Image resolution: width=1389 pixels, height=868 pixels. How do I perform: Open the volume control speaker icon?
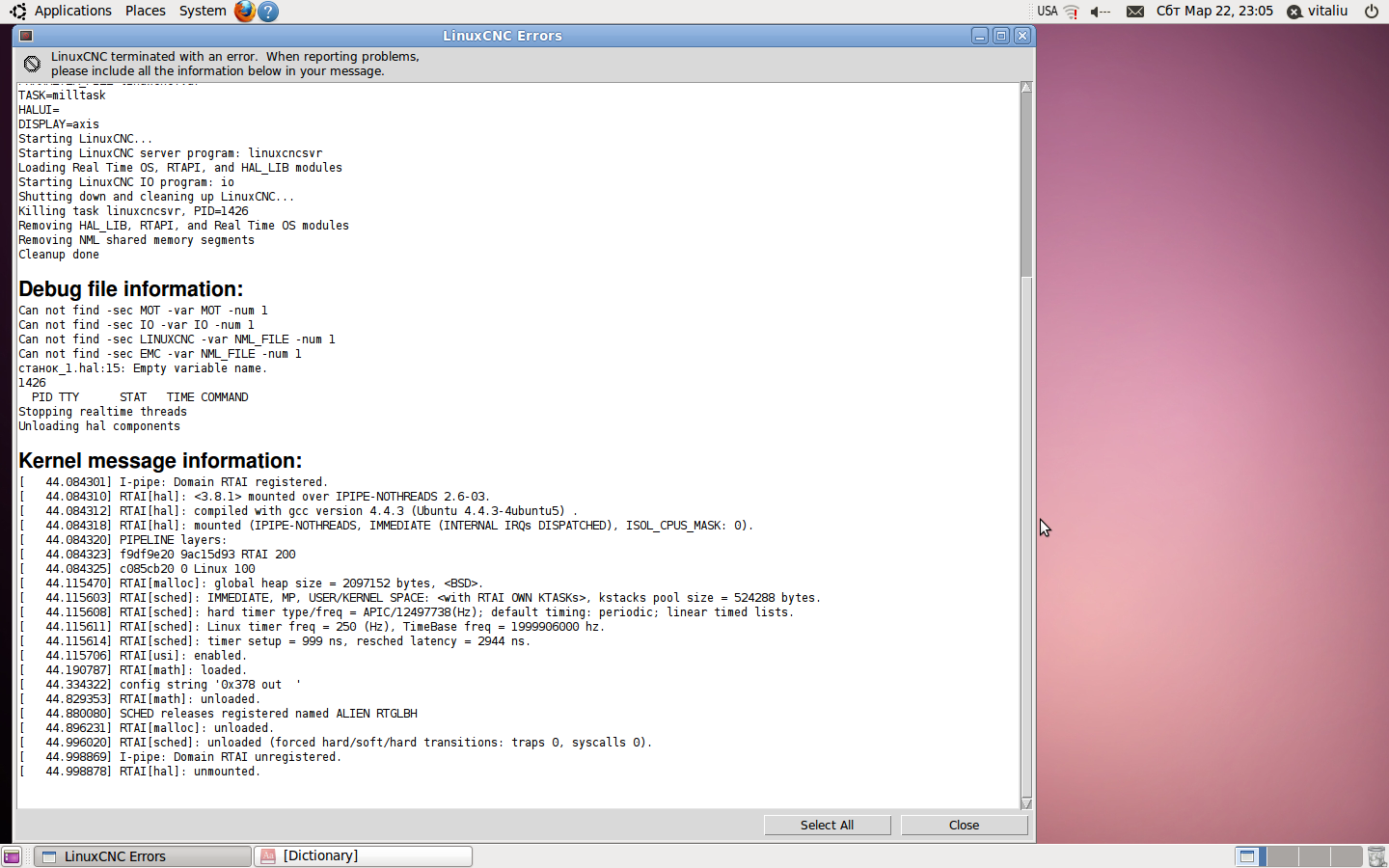[x=1100, y=12]
